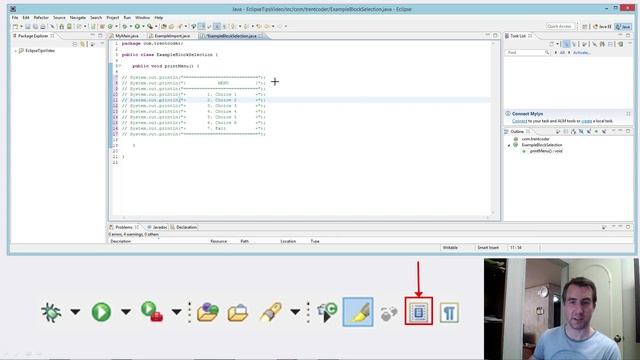The width and height of the screenshot is (640, 360).
Task: Minimize the Package Explorer view
Action: click(x=93, y=36)
